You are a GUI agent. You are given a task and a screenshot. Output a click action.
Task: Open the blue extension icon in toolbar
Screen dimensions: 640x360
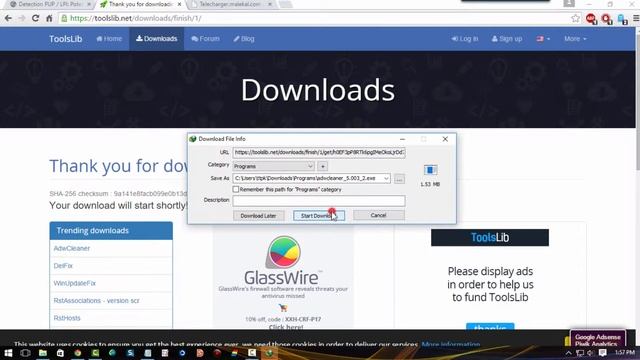point(622,19)
